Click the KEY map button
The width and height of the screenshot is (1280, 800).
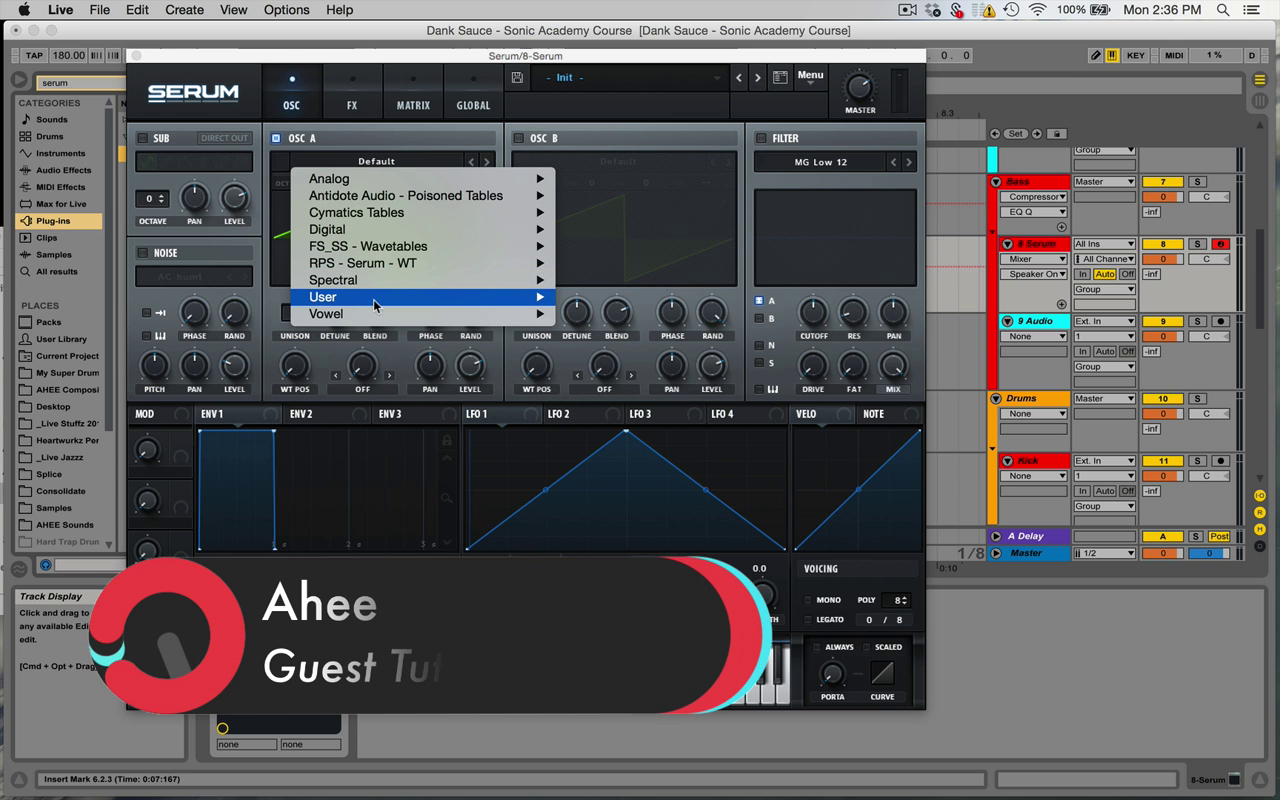[x=1136, y=56]
